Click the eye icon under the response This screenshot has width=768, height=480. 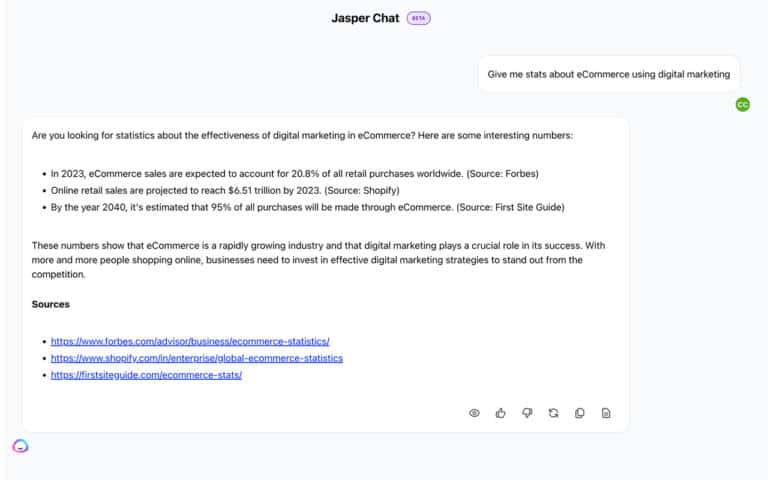tap(475, 413)
